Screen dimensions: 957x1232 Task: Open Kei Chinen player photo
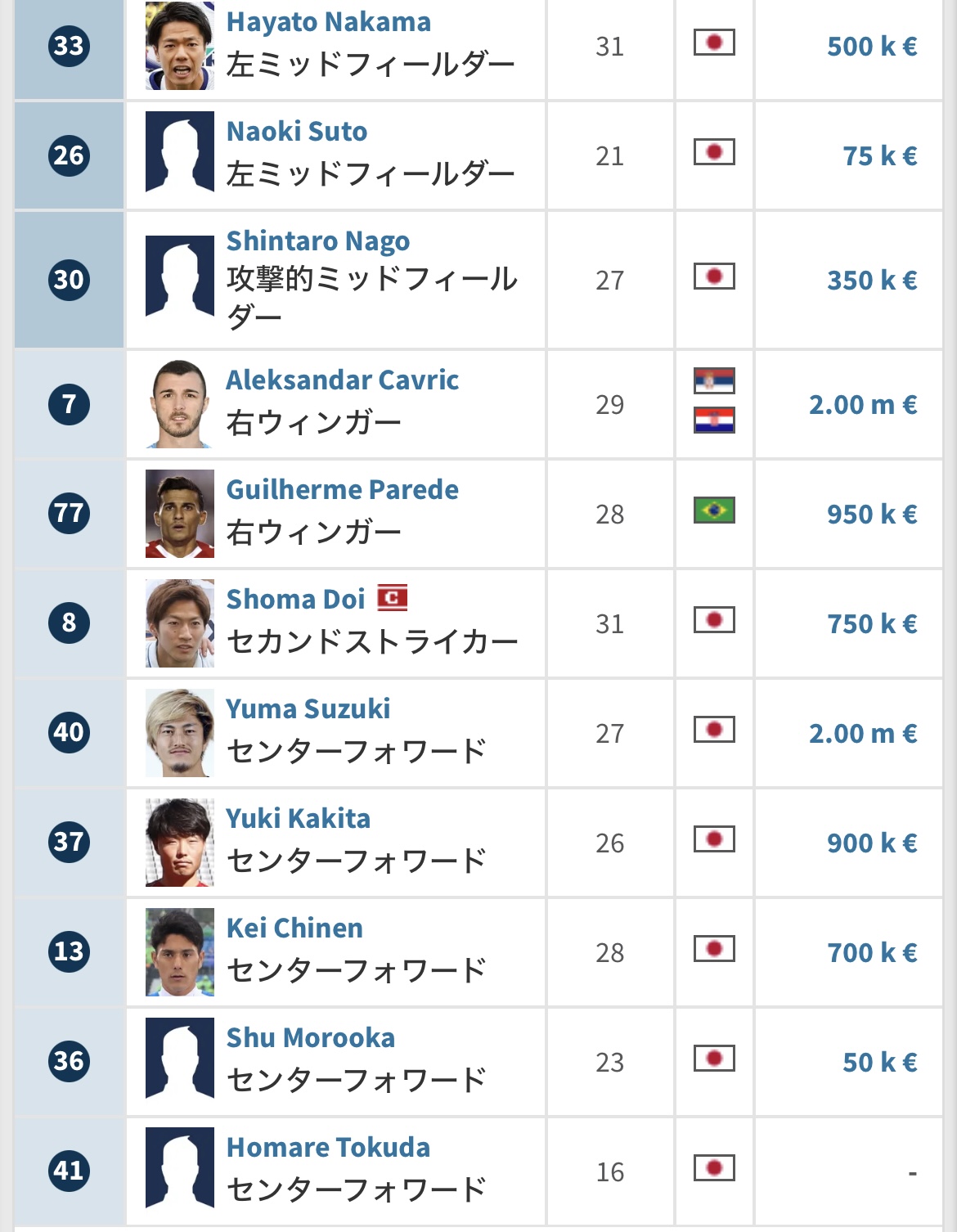tap(180, 952)
